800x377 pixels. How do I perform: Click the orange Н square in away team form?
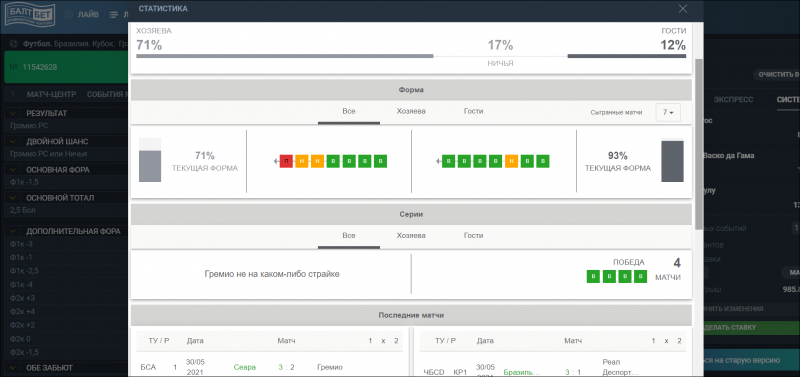(x=511, y=161)
